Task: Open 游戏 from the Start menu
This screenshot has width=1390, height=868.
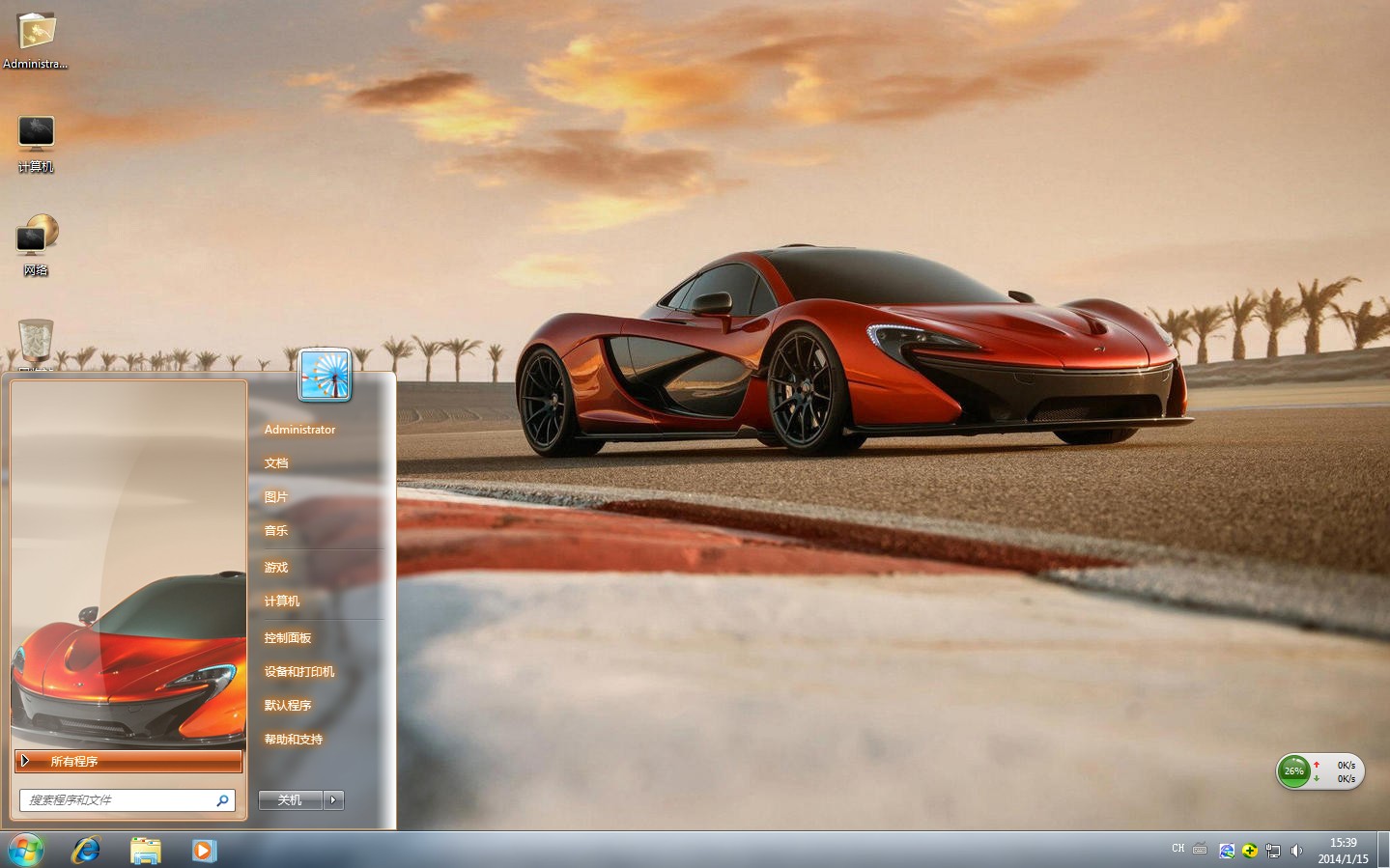Action: (276, 568)
